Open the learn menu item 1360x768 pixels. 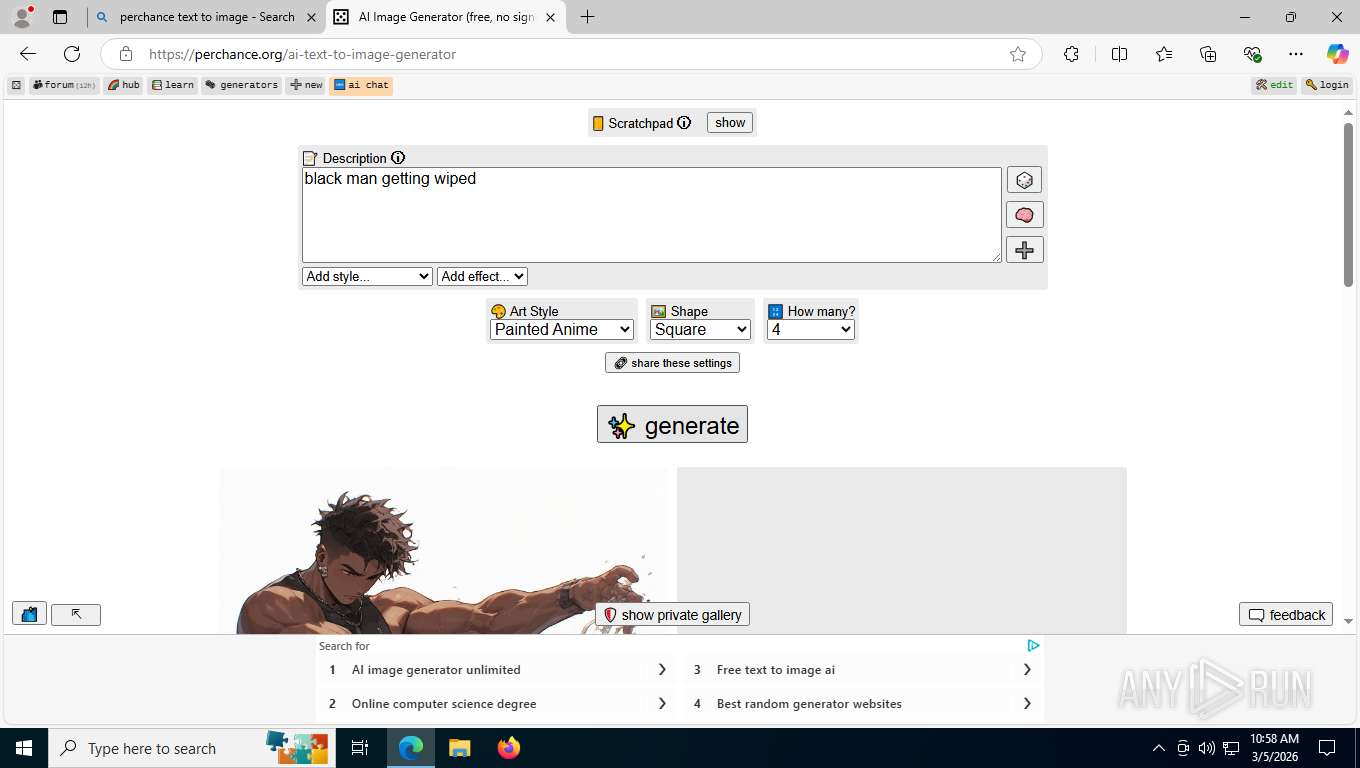point(173,85)
